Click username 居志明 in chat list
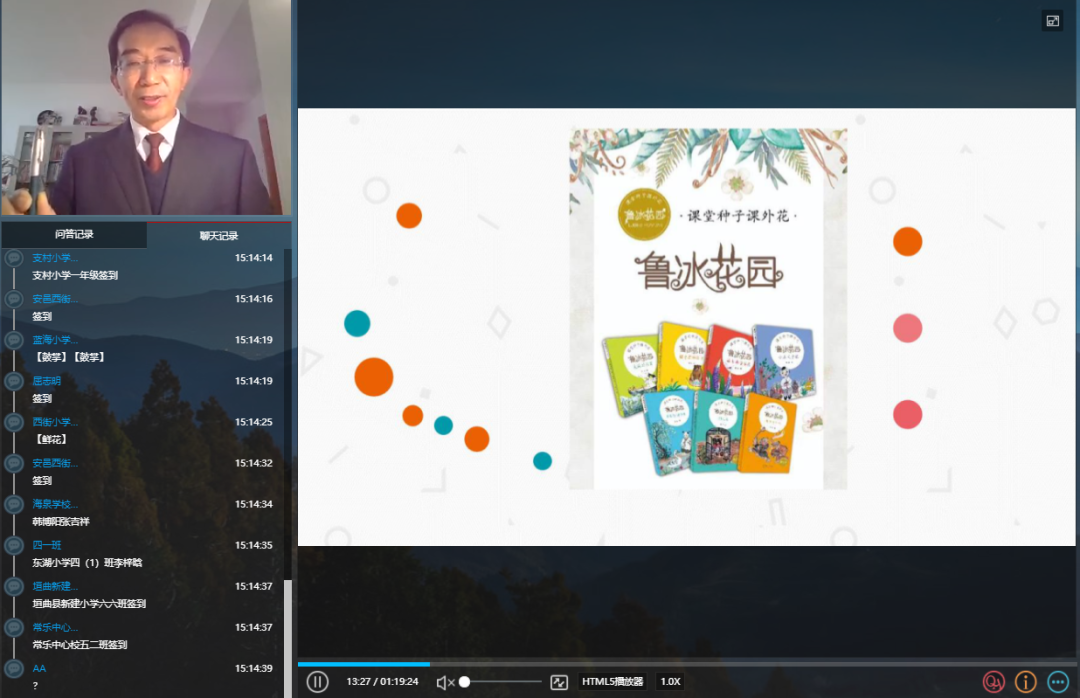Screen dimensions: 1080x698 click(x=47, y=381)
